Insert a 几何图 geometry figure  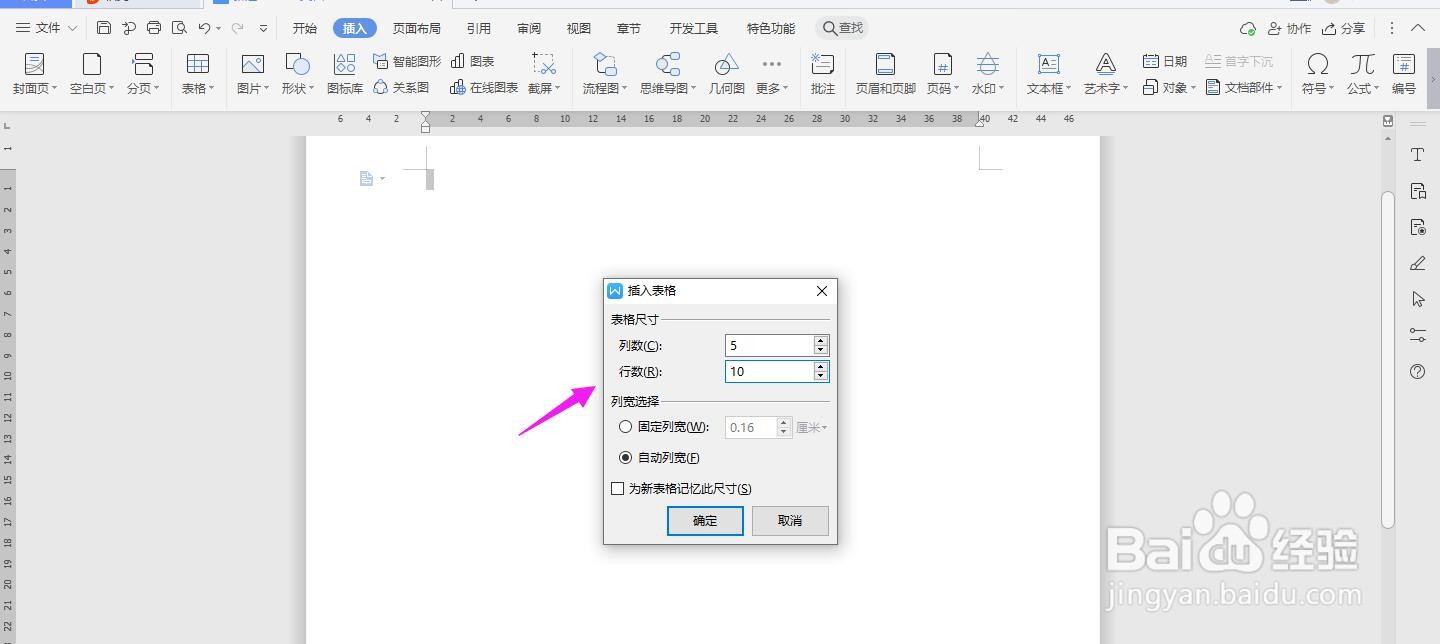click(x=727, y=74)
